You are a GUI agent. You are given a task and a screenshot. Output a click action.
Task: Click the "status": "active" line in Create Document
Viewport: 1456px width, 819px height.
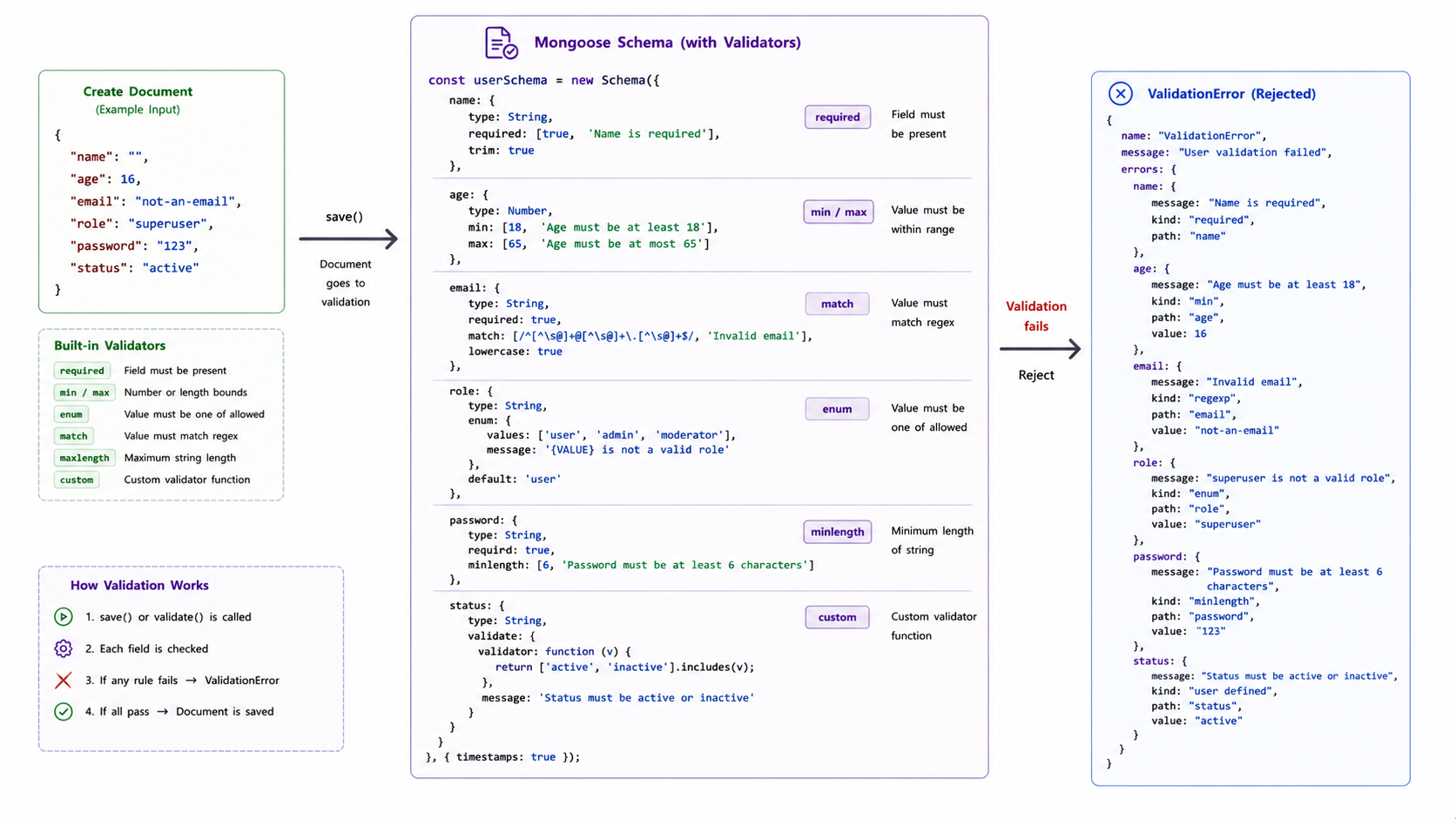click(x=134, y=268)
